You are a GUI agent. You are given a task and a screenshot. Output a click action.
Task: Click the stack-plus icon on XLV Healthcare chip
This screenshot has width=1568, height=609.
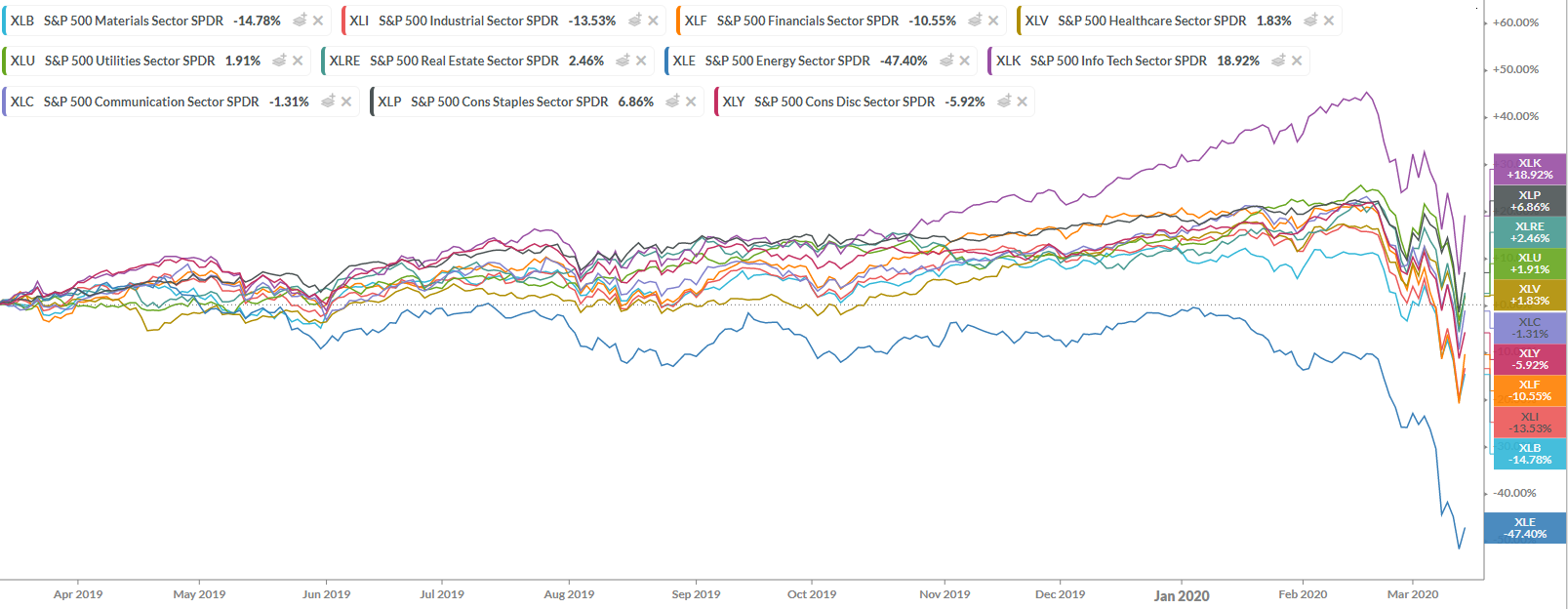[x=1310, y=20]
